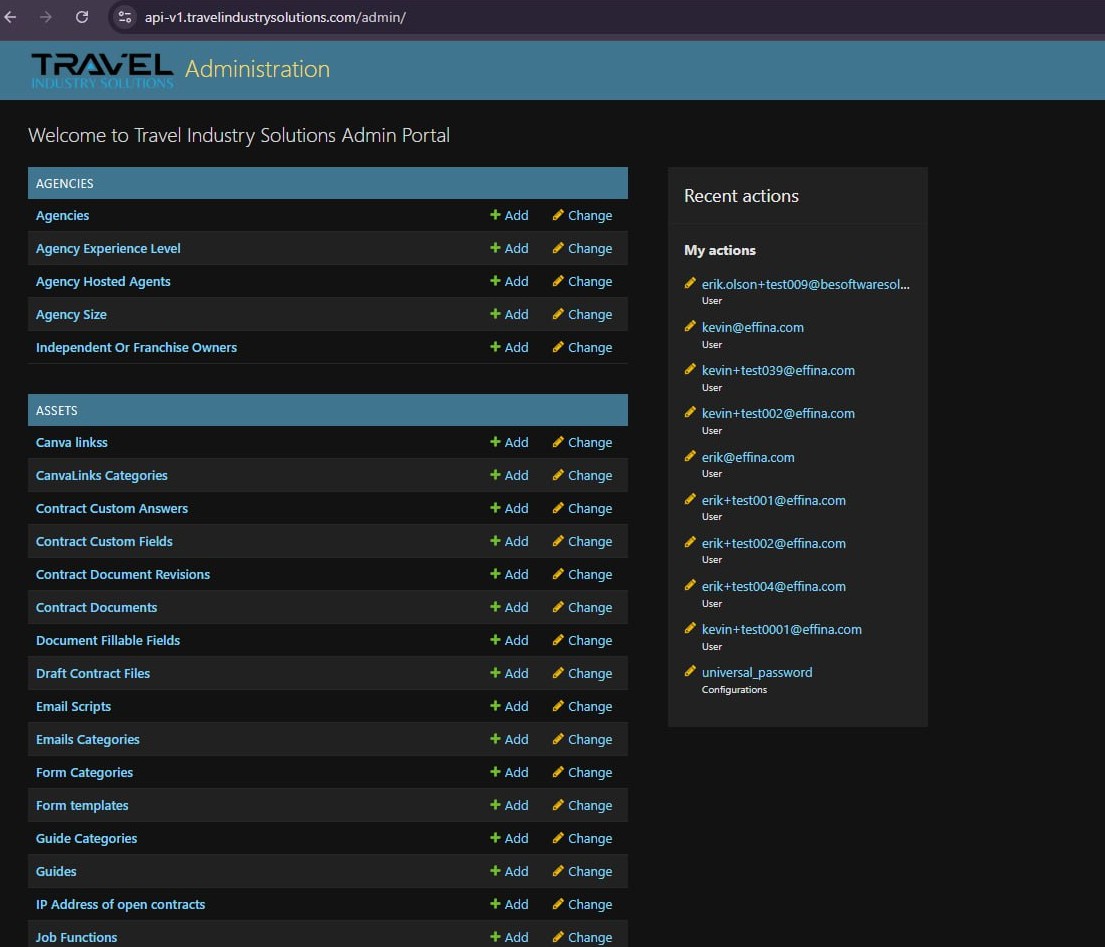Click the browser reload icon
Screen dimensions: 1105x947
(x=82, y=17)
